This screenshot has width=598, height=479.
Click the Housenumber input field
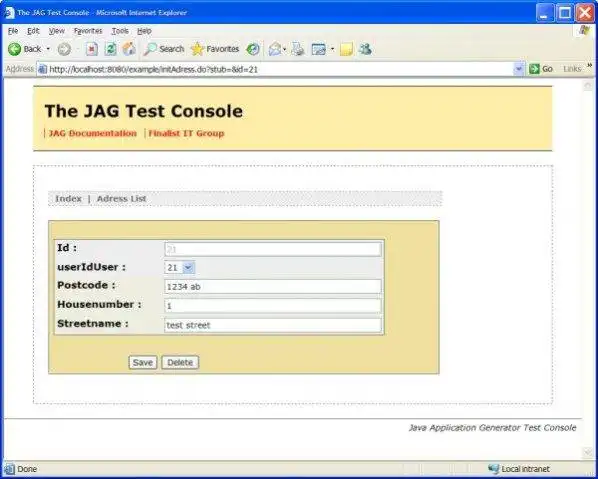pos(273,306)
